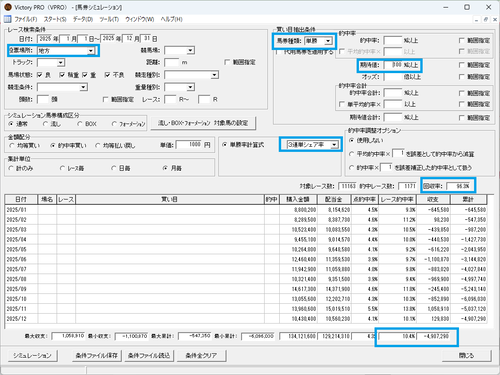Open the ヘルプ(H) menu
This screenshot has width=500, height=375.
pyautogui.click(x=171, y=19)
